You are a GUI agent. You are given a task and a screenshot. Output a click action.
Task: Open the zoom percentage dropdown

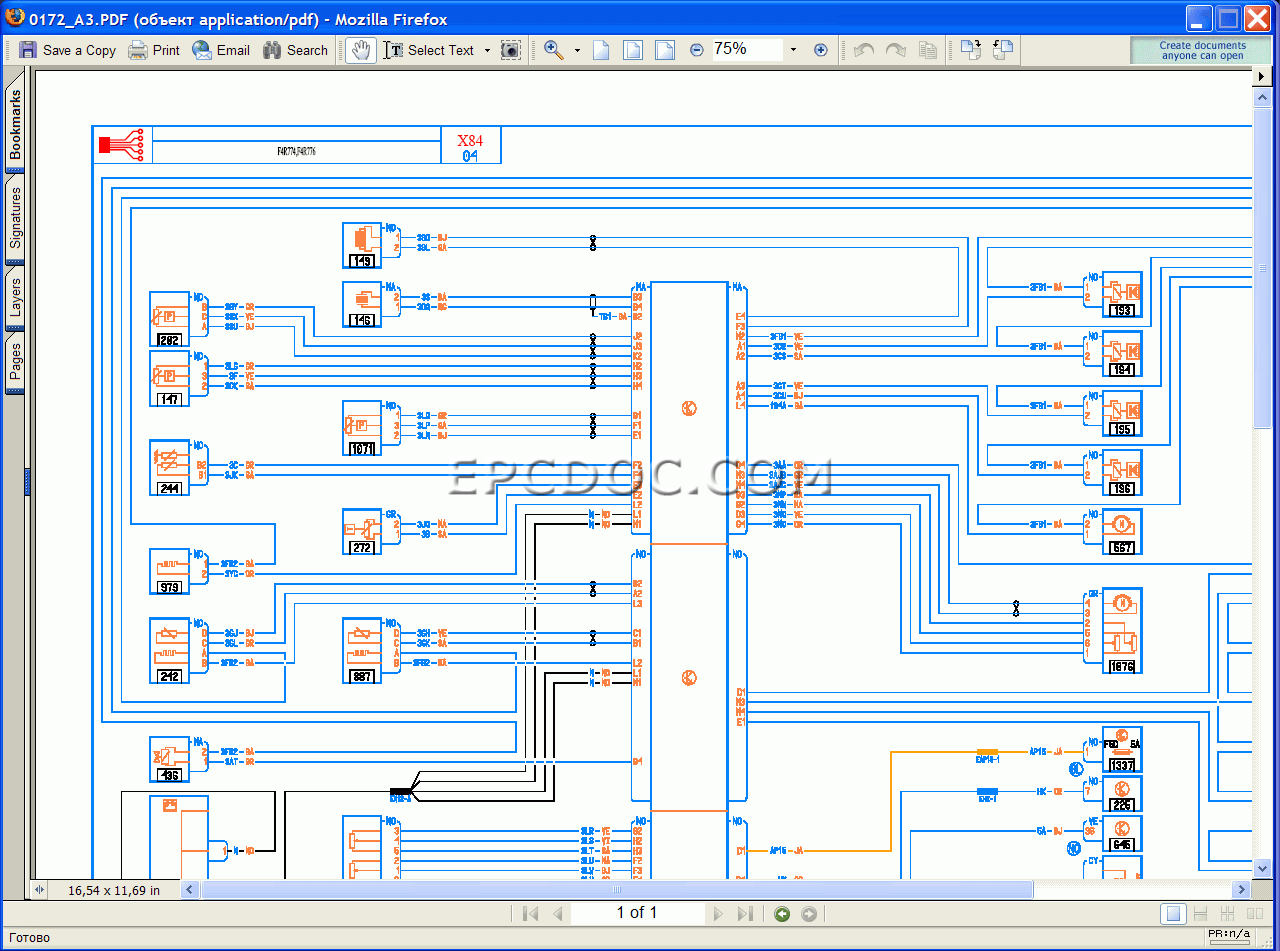coord(794,50)
